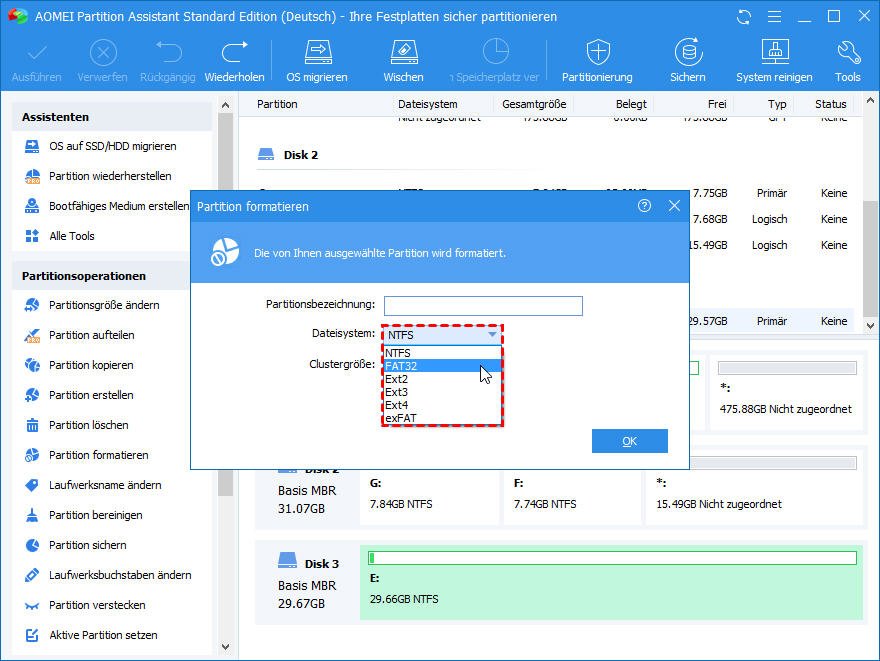Click the Typ column header

point(777,104)
